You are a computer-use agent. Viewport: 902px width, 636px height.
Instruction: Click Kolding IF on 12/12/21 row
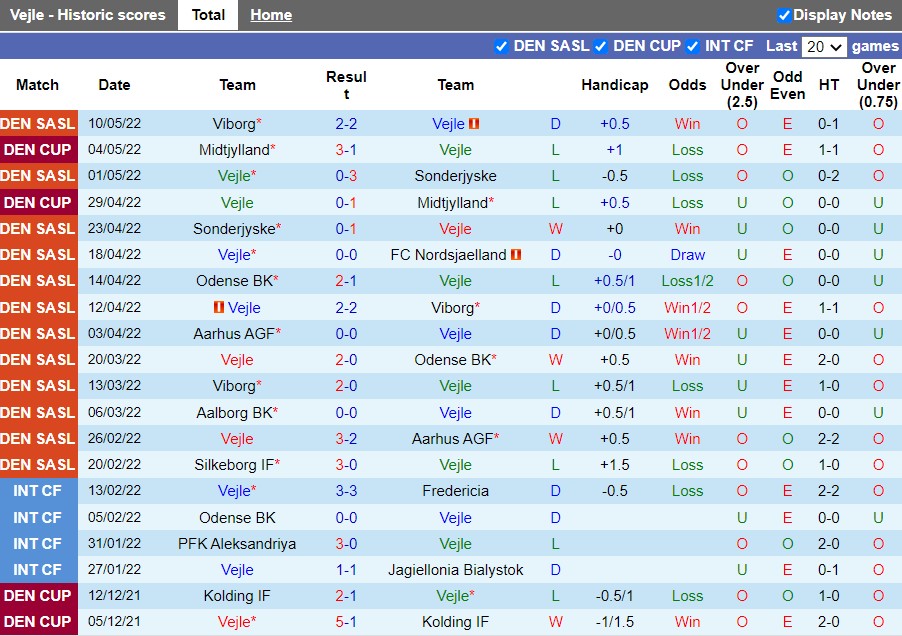[237, 596]
